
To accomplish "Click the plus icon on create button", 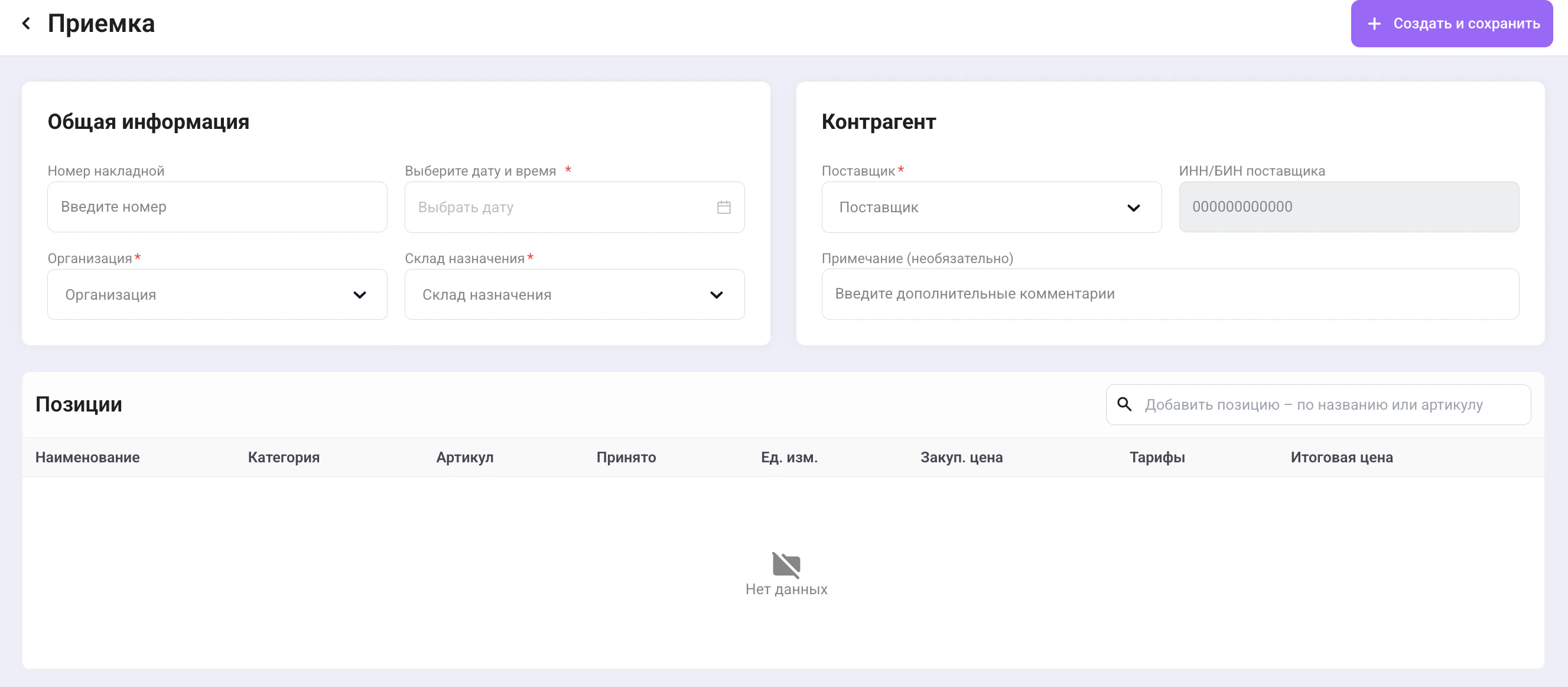I will point(1374,24).
